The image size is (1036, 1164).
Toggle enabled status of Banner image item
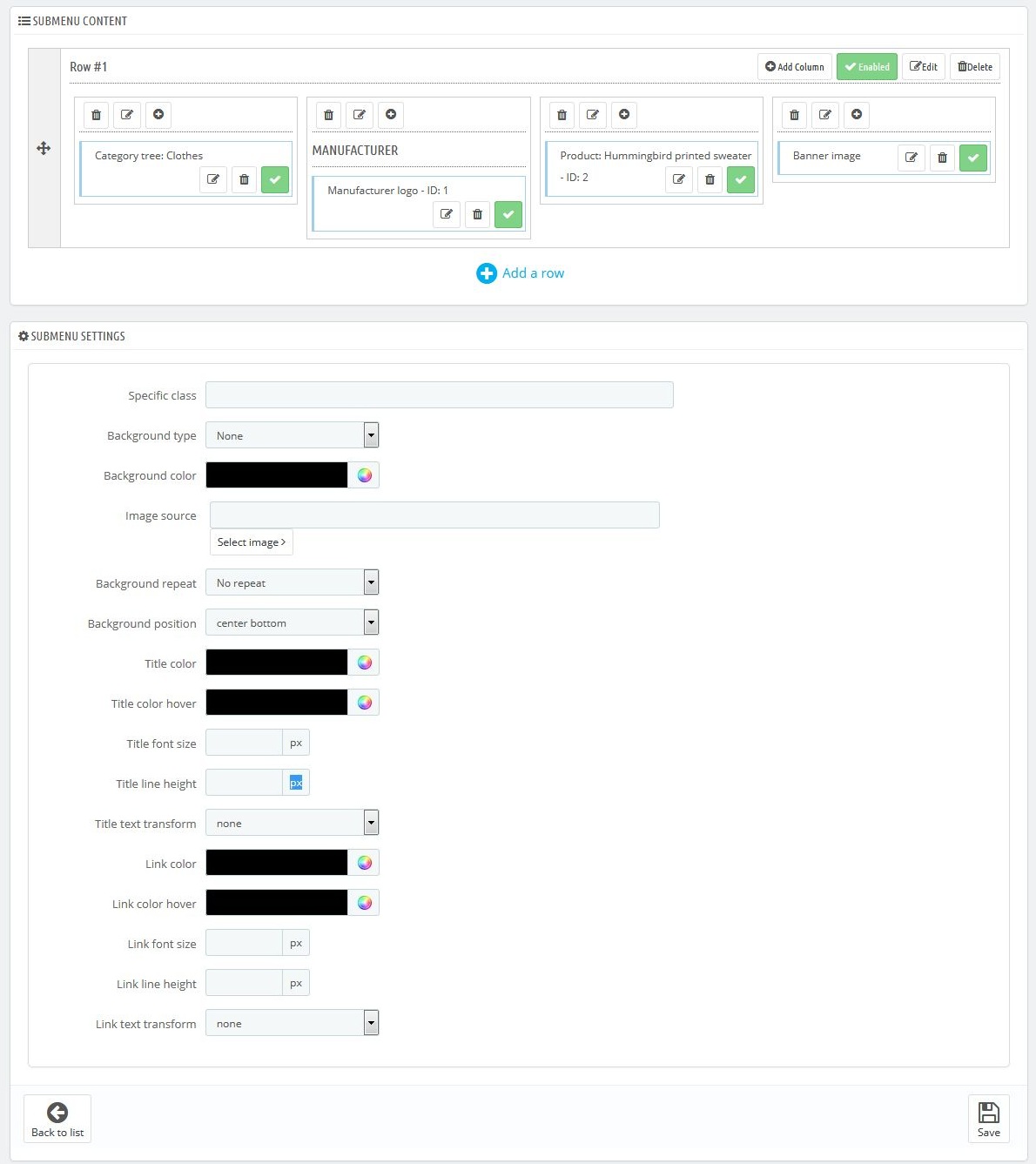click(973, 158)
